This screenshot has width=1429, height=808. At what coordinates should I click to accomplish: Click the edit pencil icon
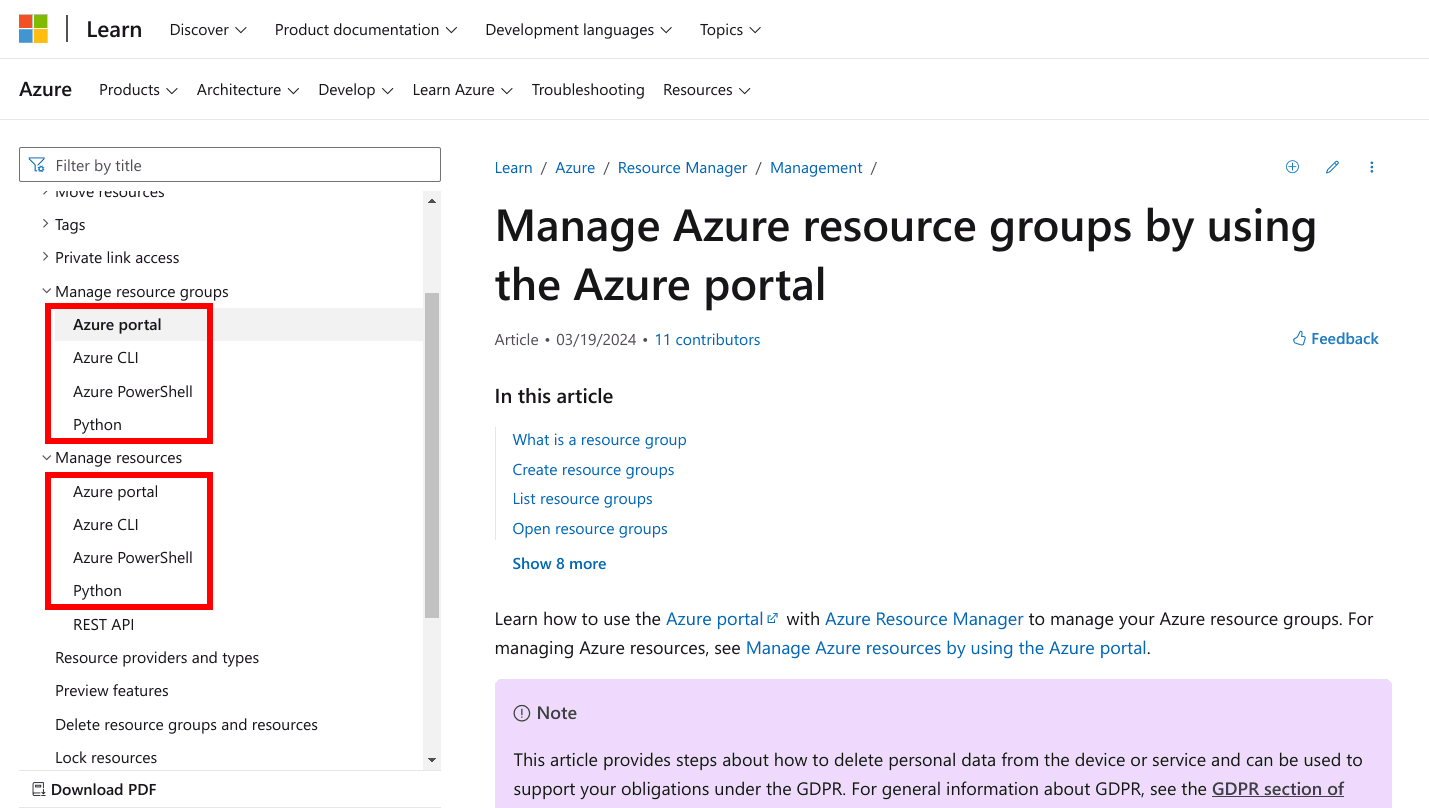coord(1332,167)
